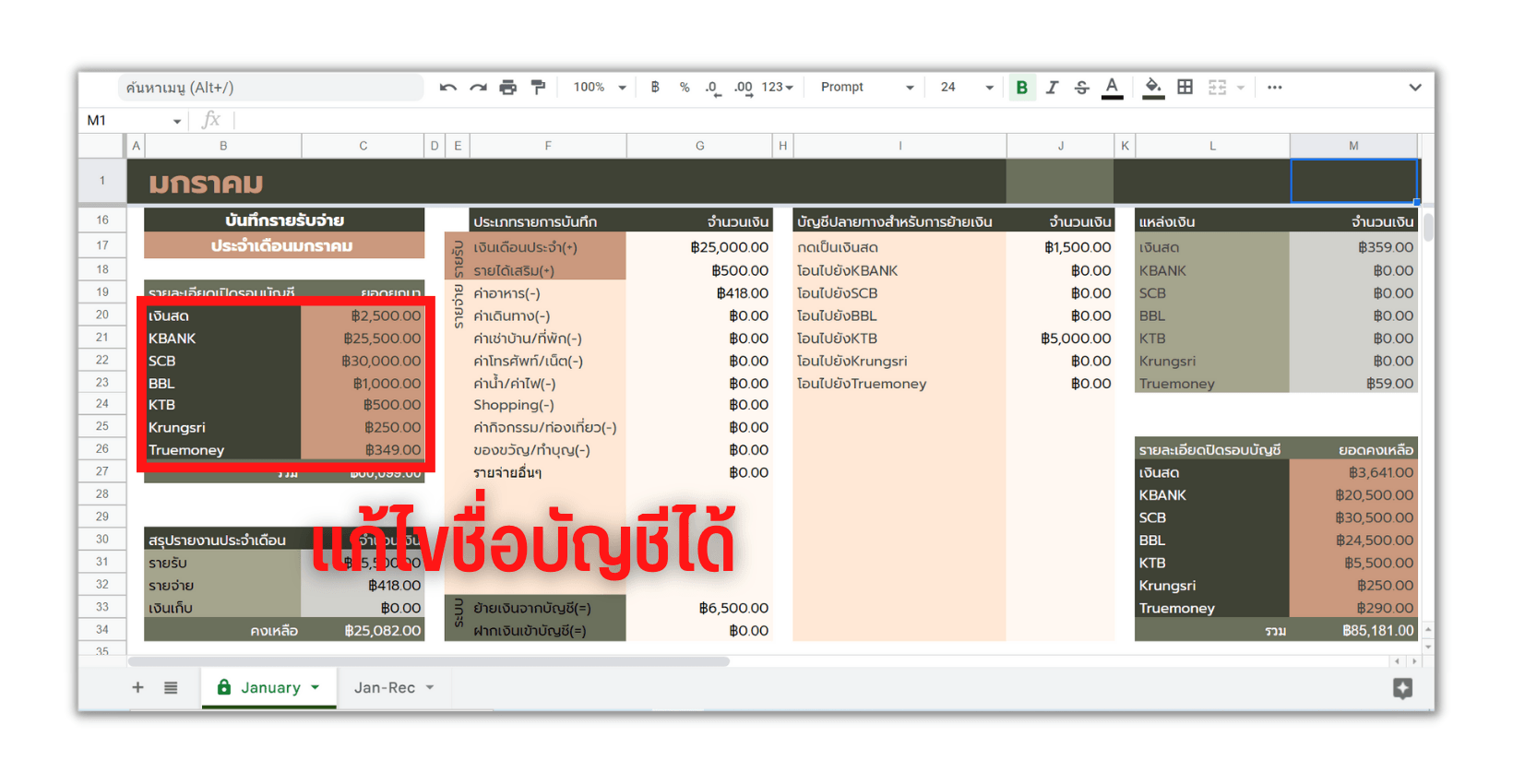Viewport: 1513px width, 784px height.
Task: Collapse the toolbar with chevron
Action: tap(1415, 88)
